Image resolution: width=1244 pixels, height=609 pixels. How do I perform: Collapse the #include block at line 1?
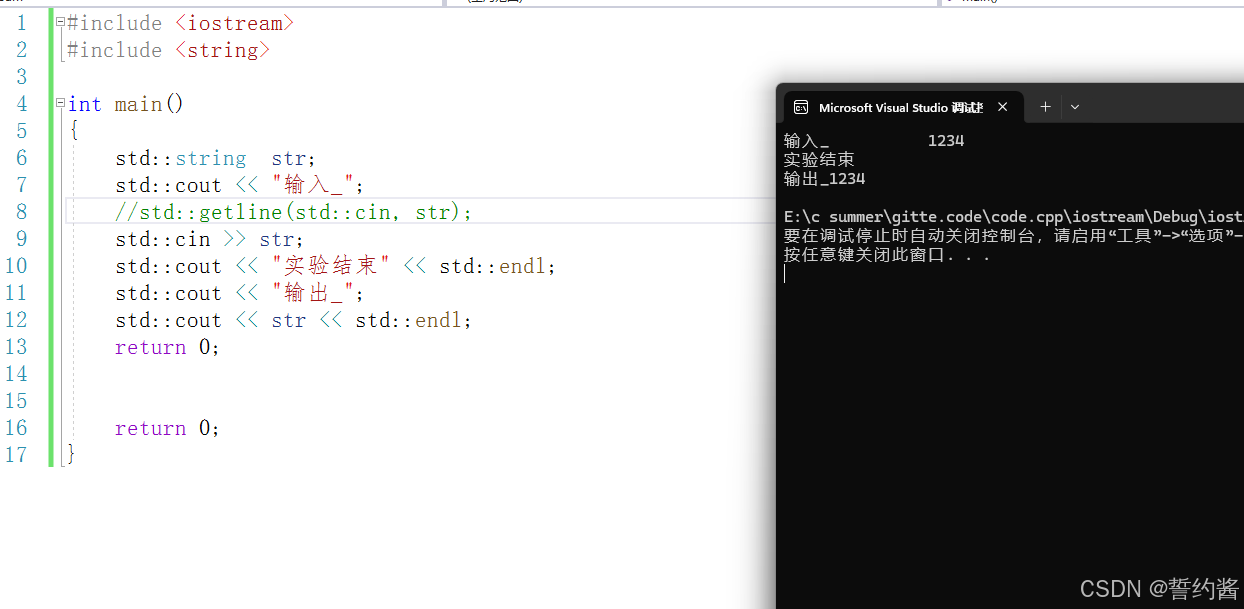[59, 19]
